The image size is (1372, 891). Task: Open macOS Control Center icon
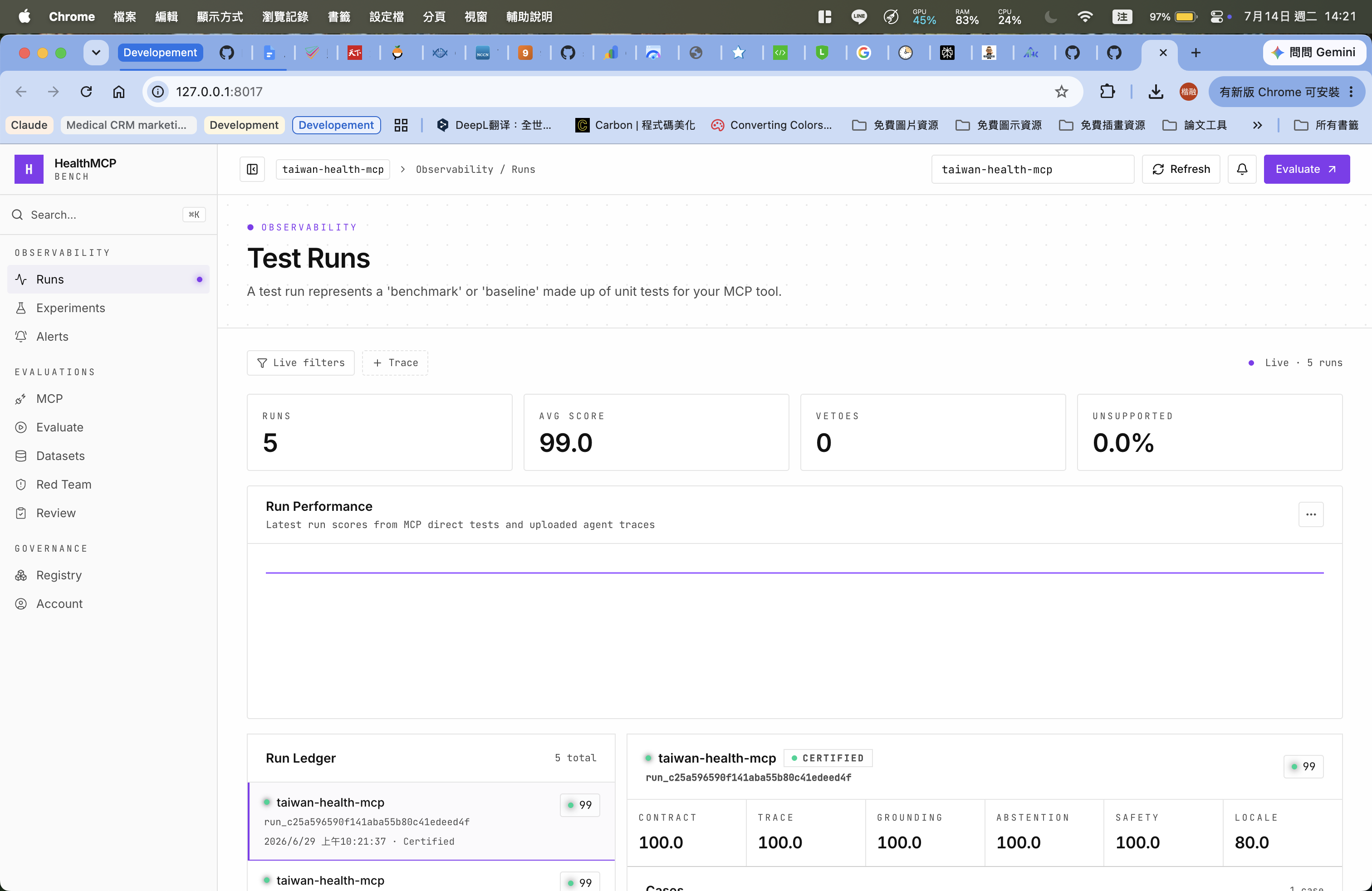coord(1216,16)
